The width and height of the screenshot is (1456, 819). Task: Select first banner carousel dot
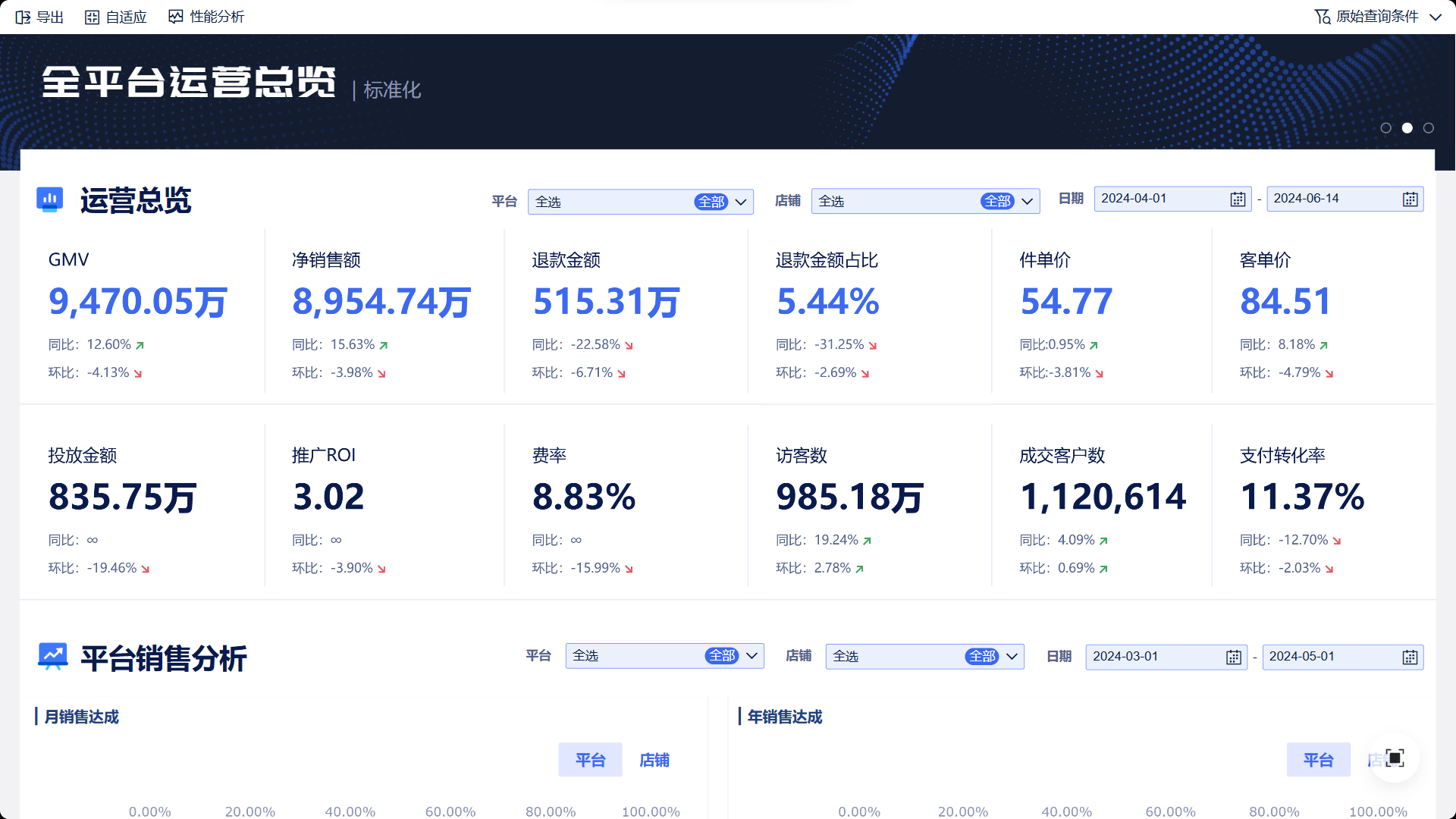click(x=1385, y=128)
